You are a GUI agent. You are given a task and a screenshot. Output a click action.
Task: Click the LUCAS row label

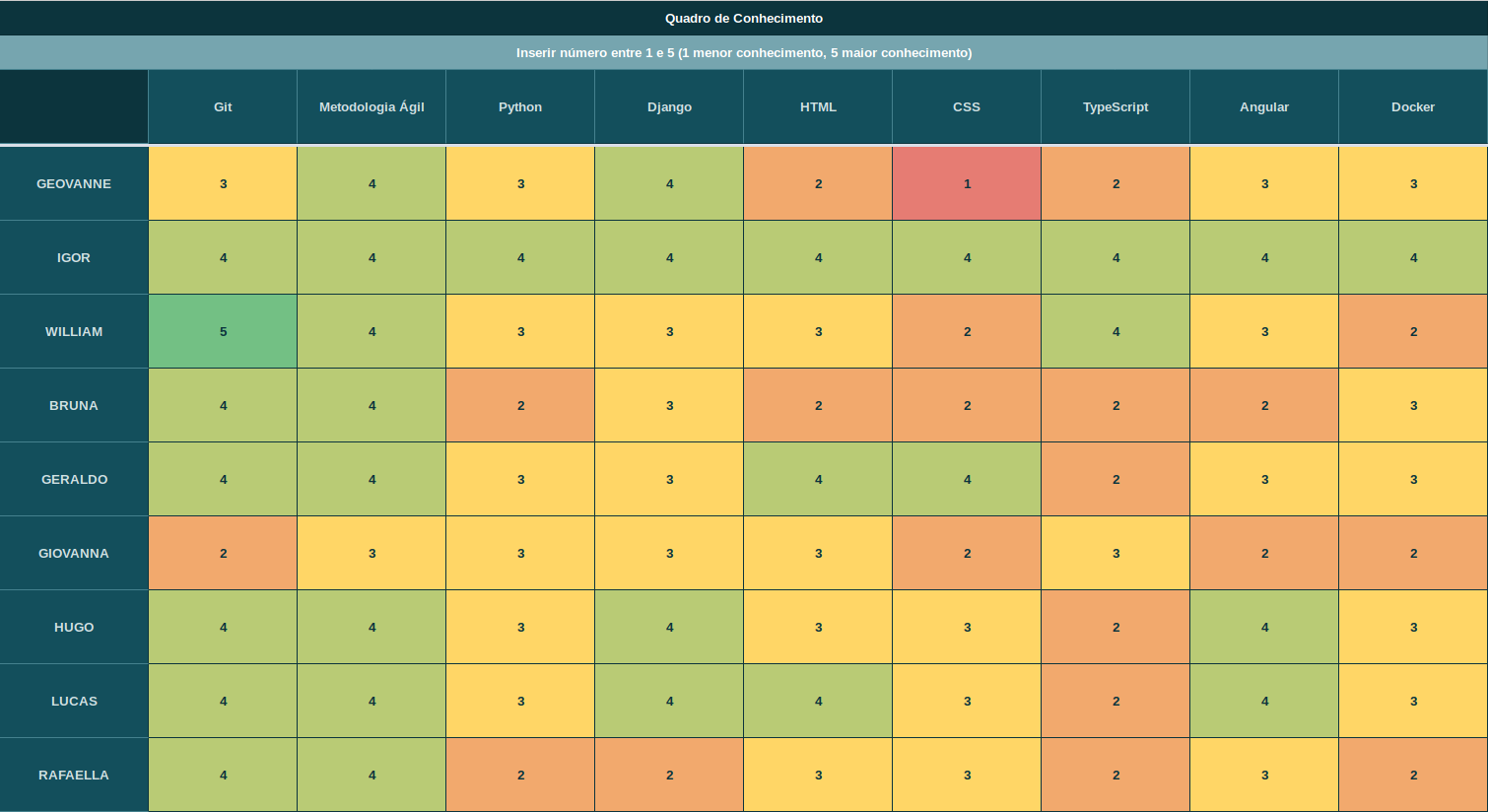tap(74, 701)
